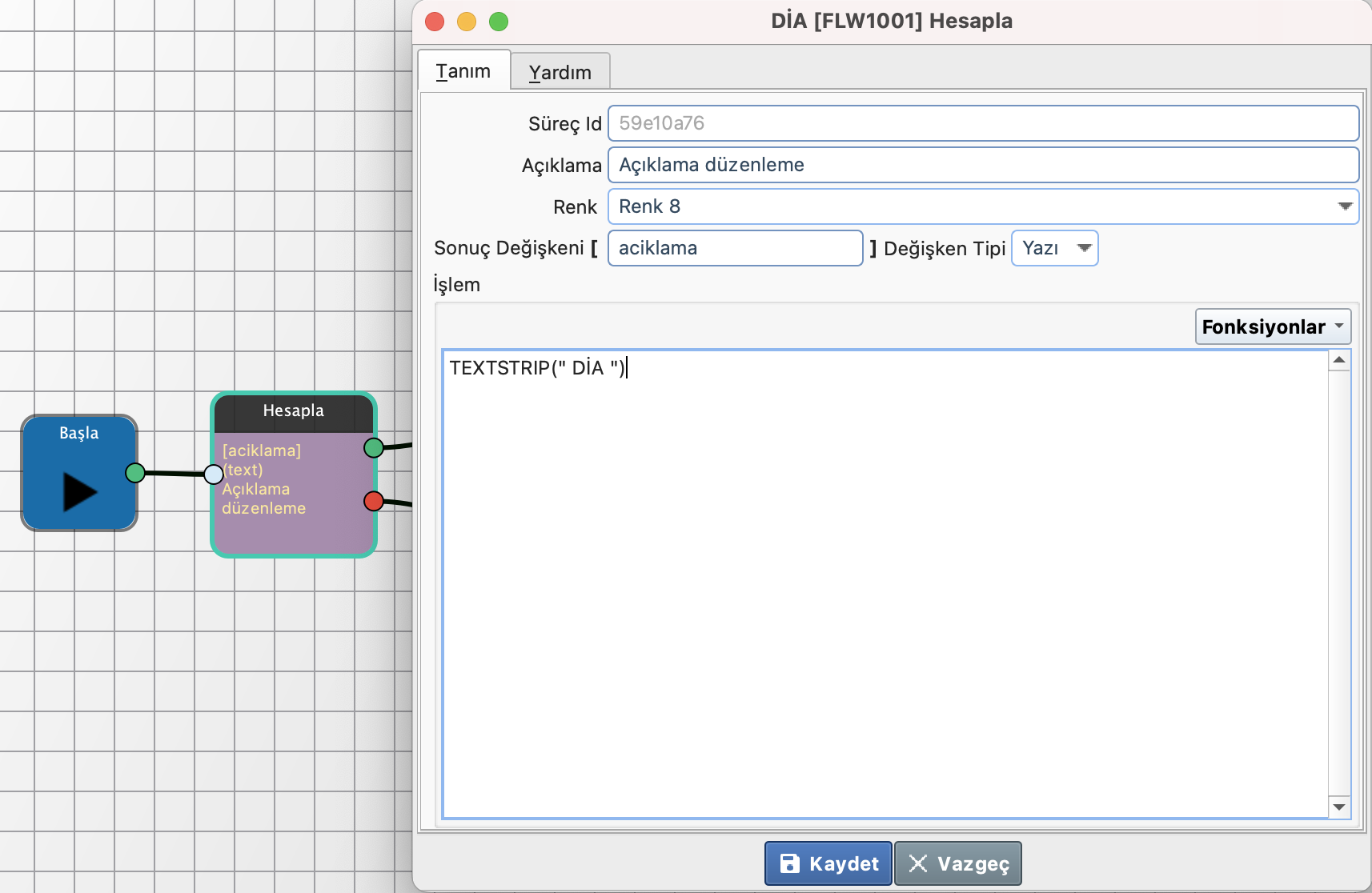
Task: Click the X icon on Vazgeç button
Action: pos(918,863)
